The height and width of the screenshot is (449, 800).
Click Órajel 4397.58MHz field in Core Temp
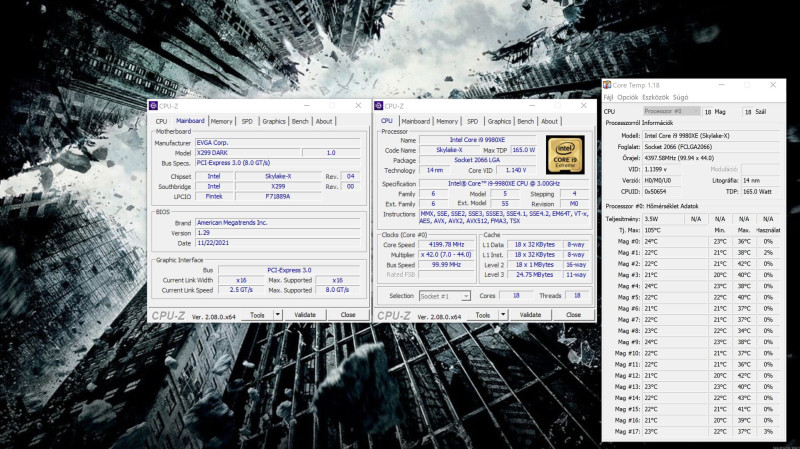click(711, 158)
